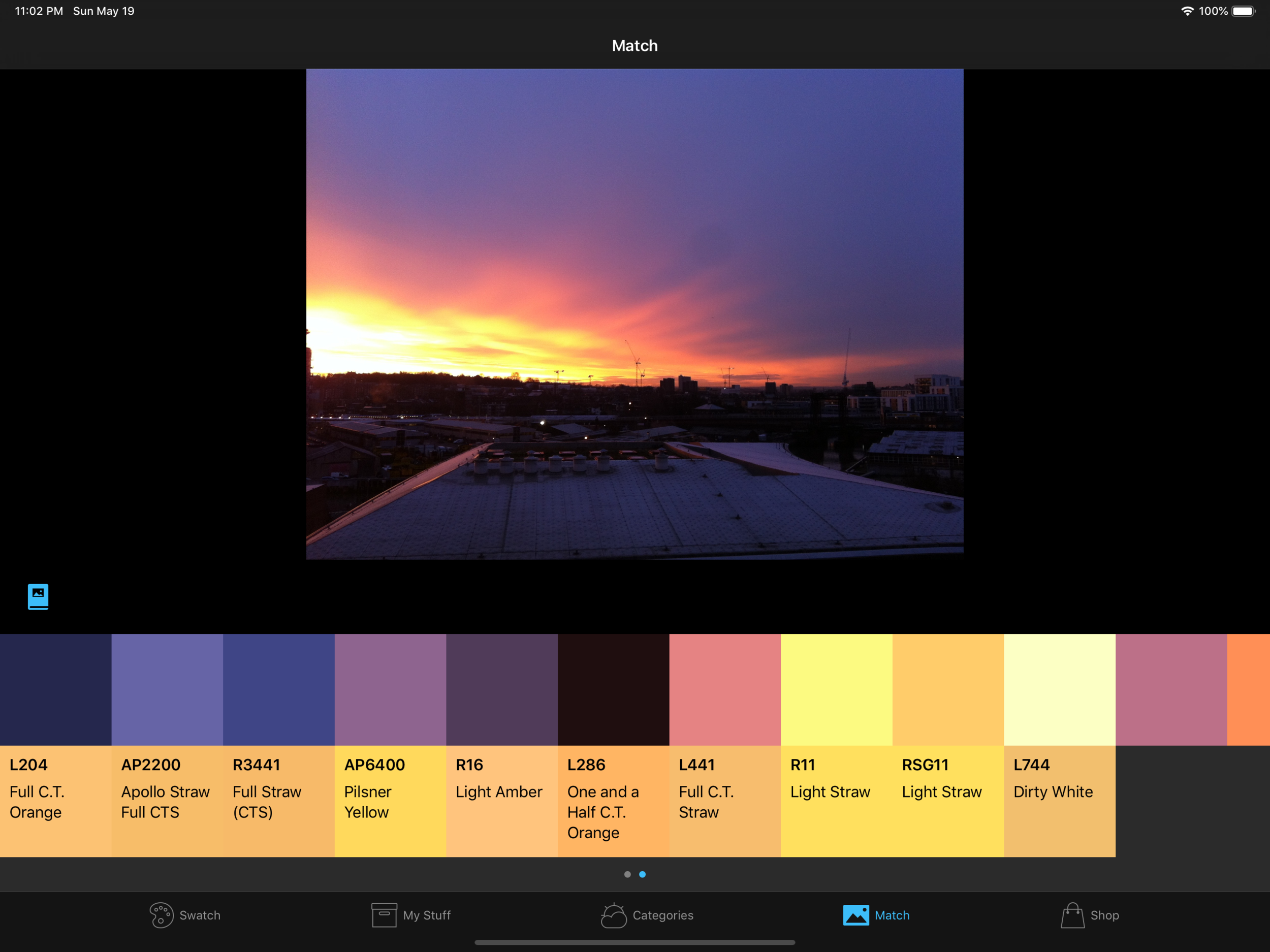Image resolution: width=1270 pixels, height=952 pixels.
Task: Open L204 Full C.T. Orange match
Action: [x=56, y=801]
